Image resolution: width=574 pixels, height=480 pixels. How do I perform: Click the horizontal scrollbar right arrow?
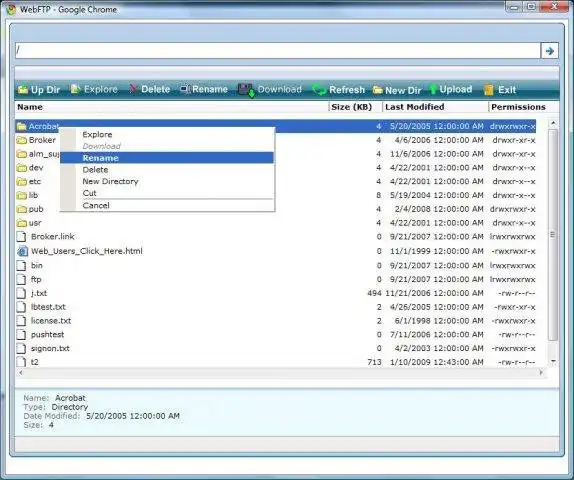pos(541,373)
